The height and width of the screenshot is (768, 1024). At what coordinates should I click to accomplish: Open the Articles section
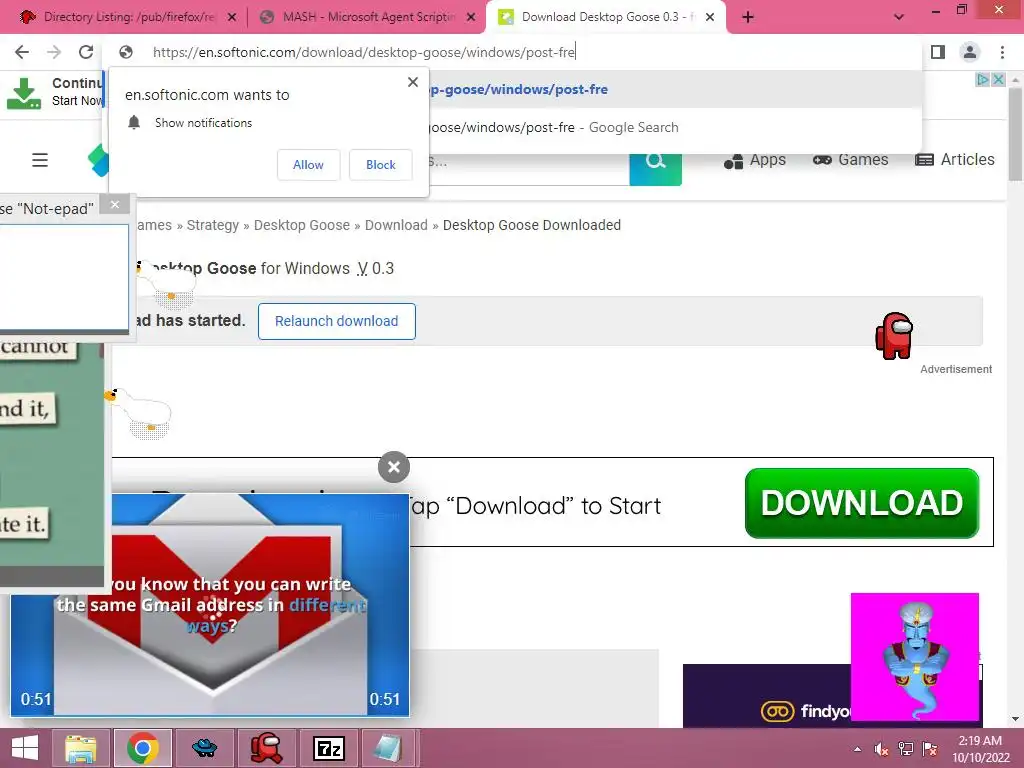pyautogui.click(x=955, y=160)
